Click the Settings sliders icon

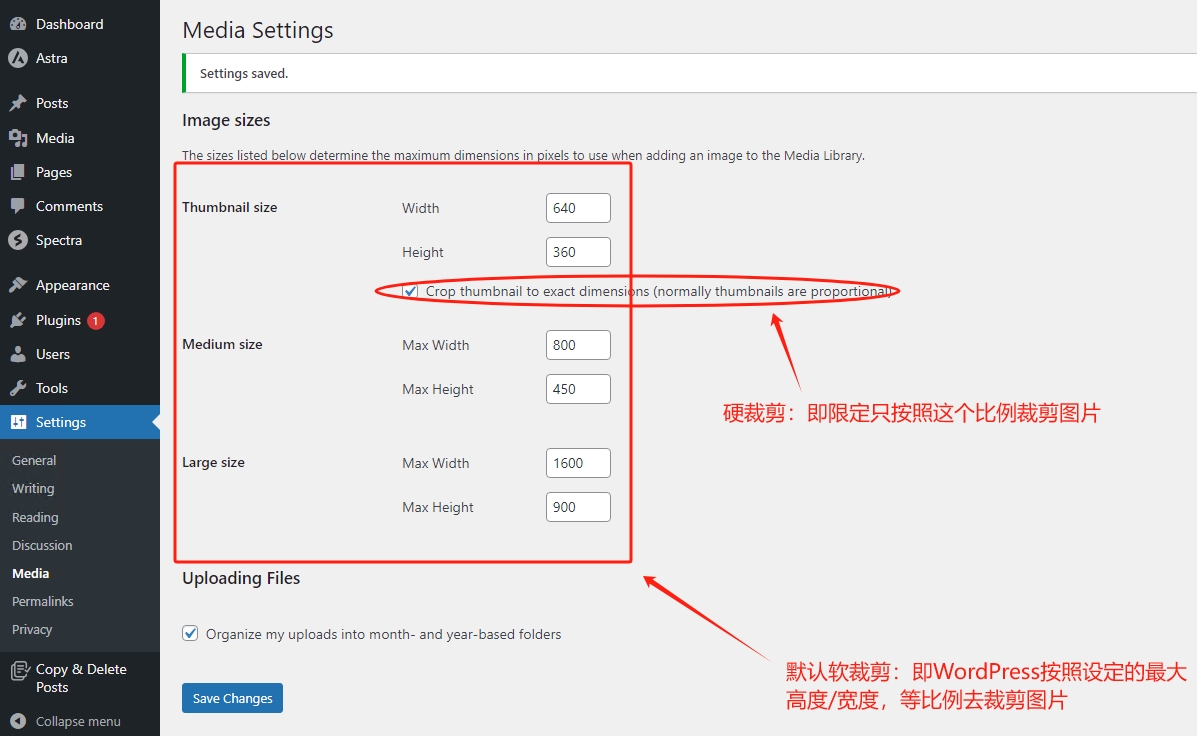[18, 422]
